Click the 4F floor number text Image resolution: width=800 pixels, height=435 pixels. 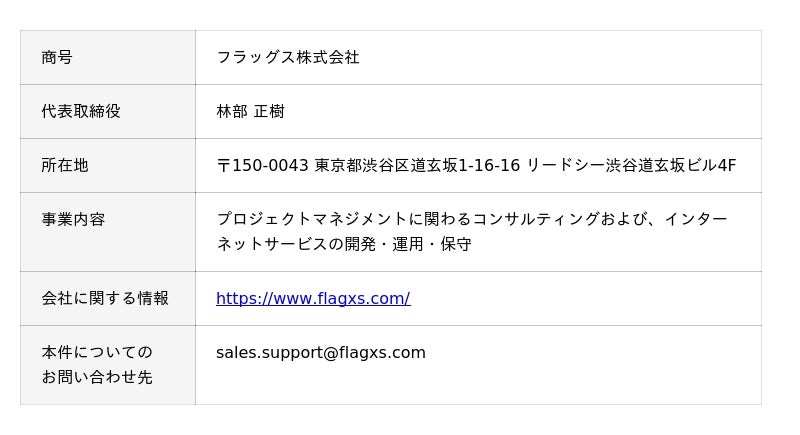[x=727, y=165]
